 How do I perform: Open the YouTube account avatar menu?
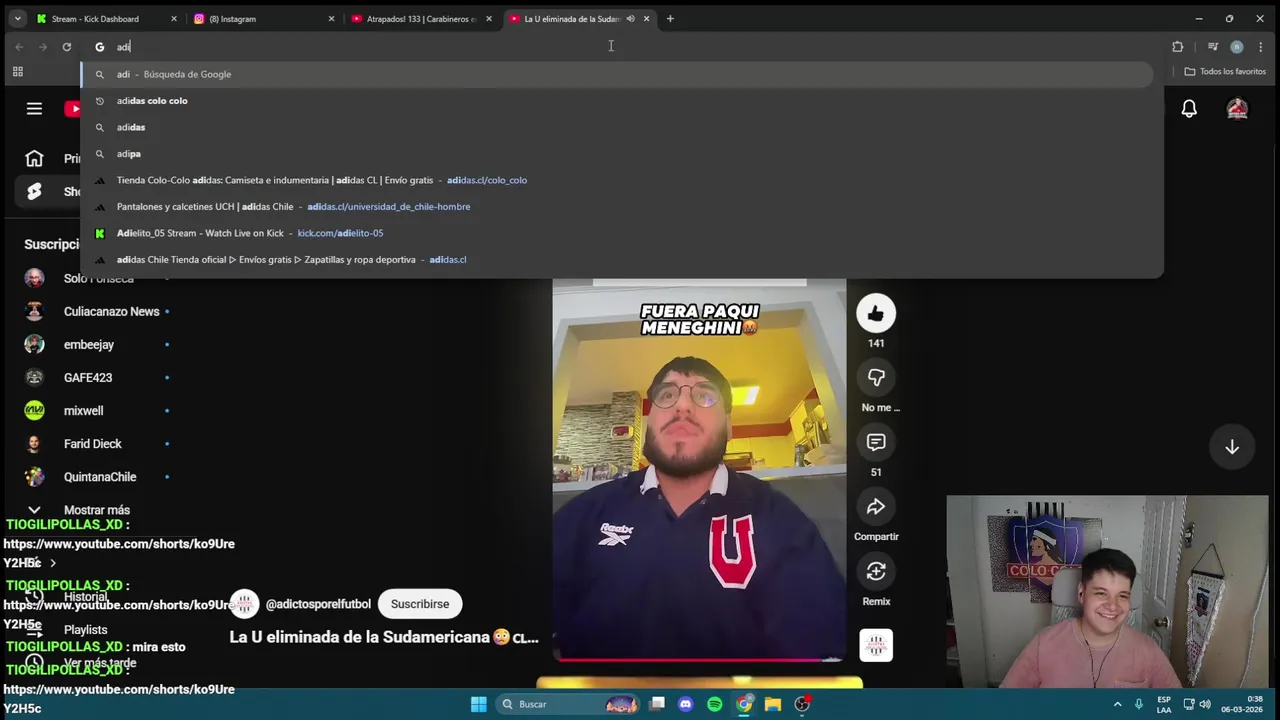(1237, 109)
